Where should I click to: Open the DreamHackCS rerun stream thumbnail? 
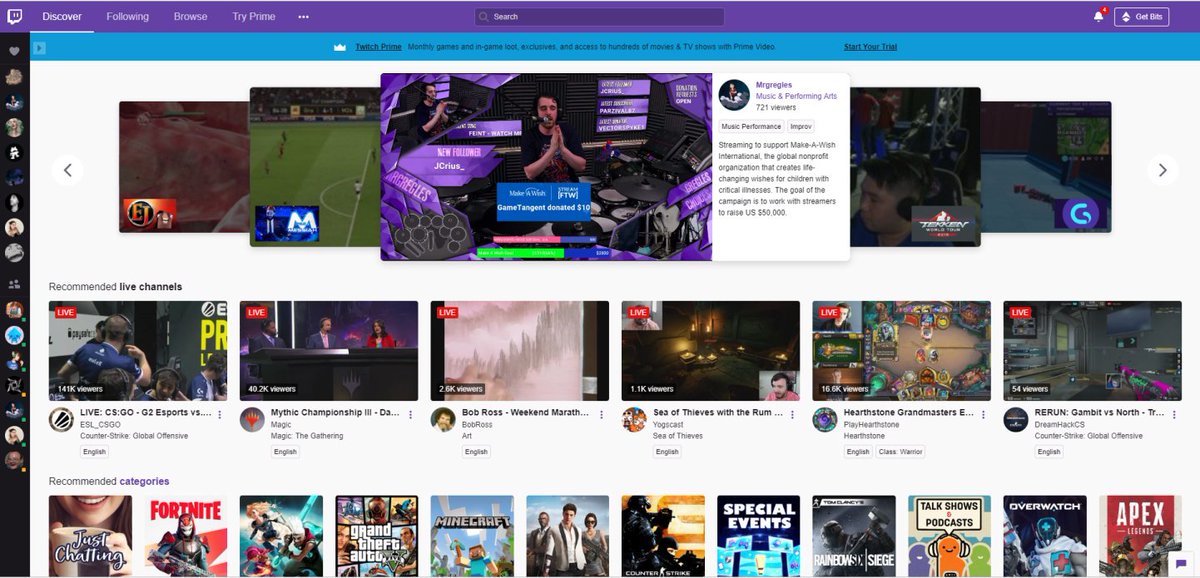tap(1093, 351)
